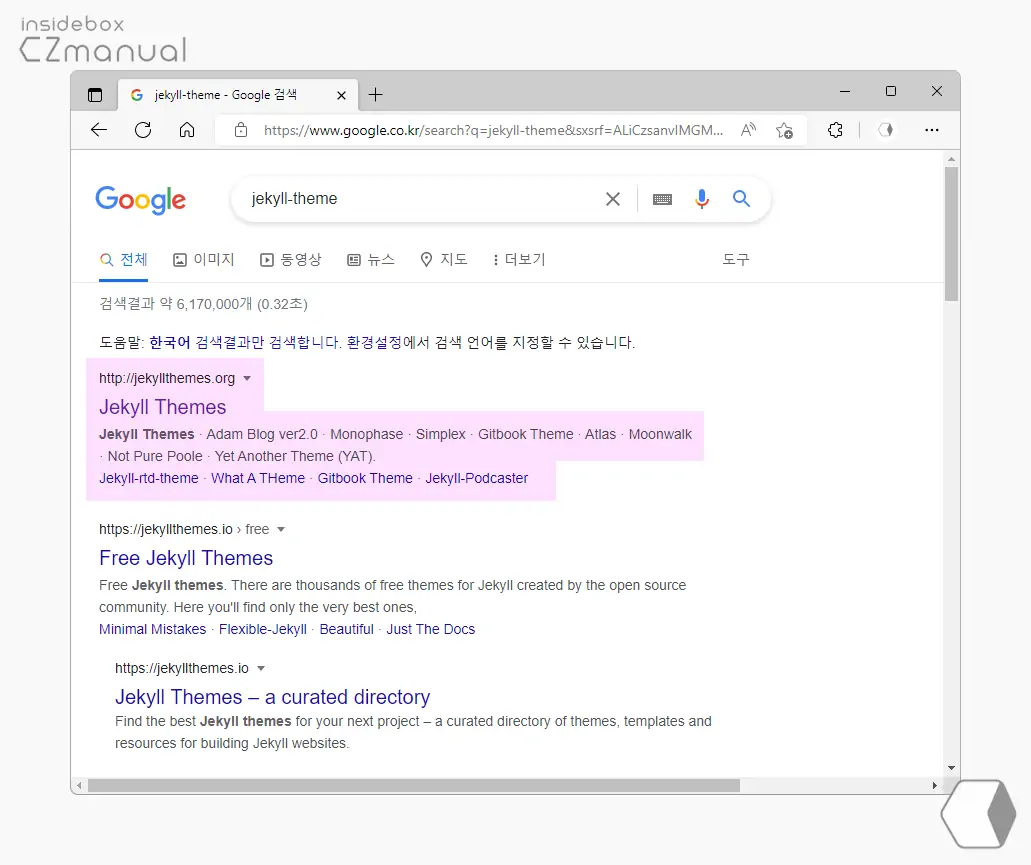This screenshot has width=1031, height=865.
Task: Click the Read aloud icon in address bar
Action: [748, 129]
